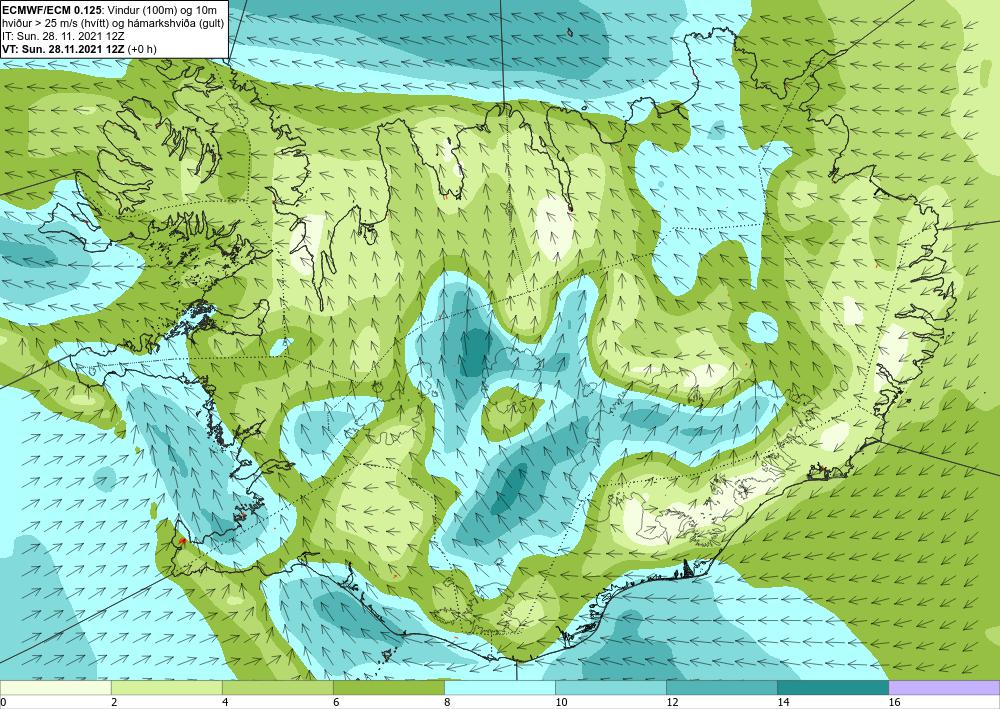
Task: Click the 'VT: Sun. 28.11.2021 12Z (+0 h)' line
Action: 80,48
